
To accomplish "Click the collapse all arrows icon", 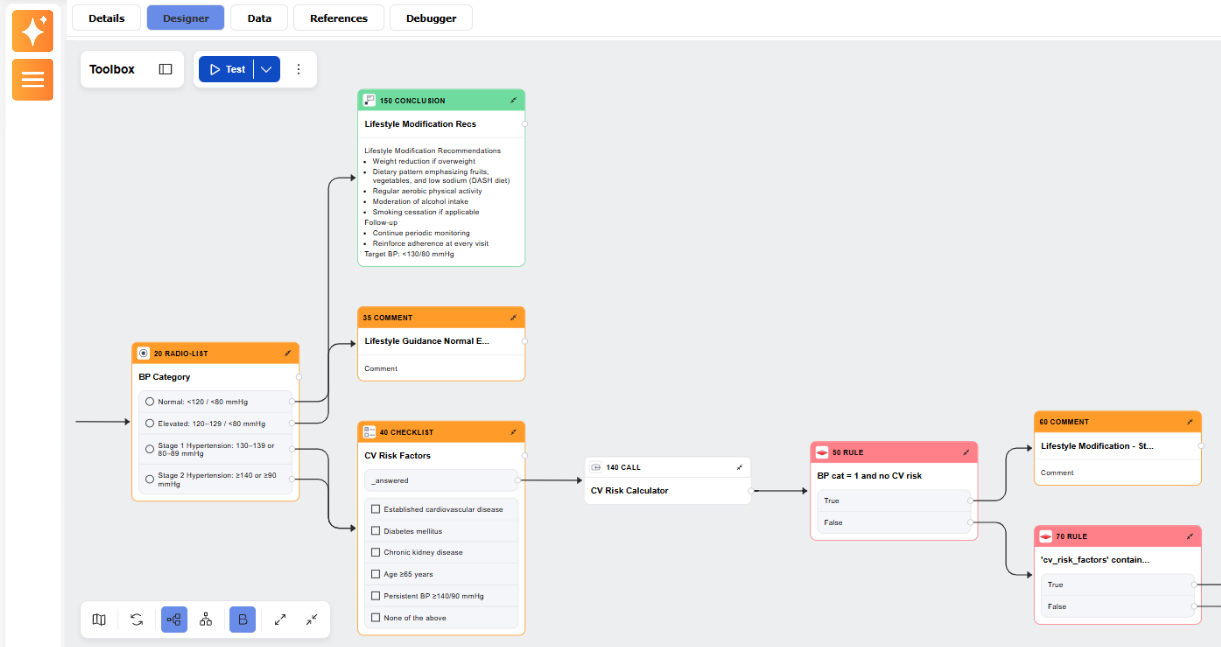I will click(312, 620).
